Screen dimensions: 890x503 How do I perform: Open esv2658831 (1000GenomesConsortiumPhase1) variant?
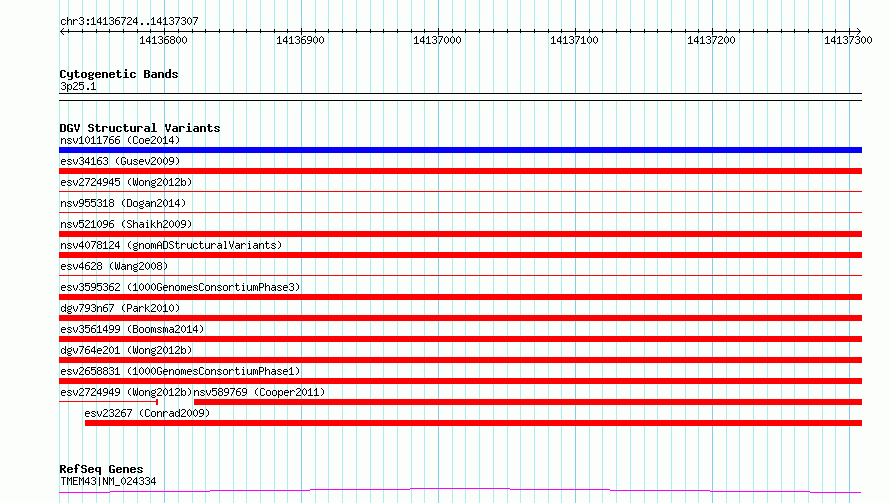pos(180,371)
